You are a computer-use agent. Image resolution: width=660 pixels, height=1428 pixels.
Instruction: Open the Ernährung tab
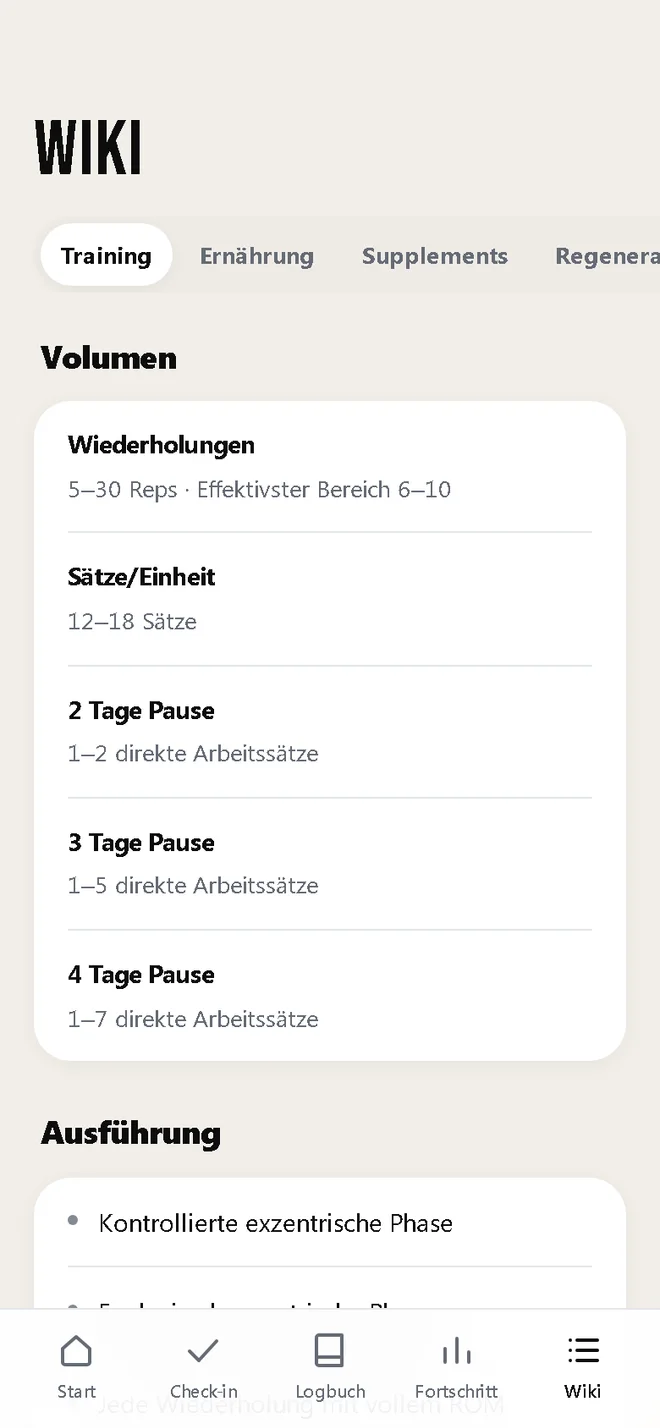pyautogui.click(x=257, y=255)
